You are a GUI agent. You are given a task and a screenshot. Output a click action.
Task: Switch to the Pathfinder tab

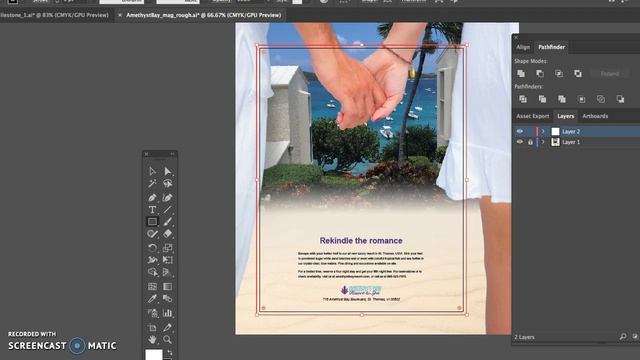tap(551, 47)
